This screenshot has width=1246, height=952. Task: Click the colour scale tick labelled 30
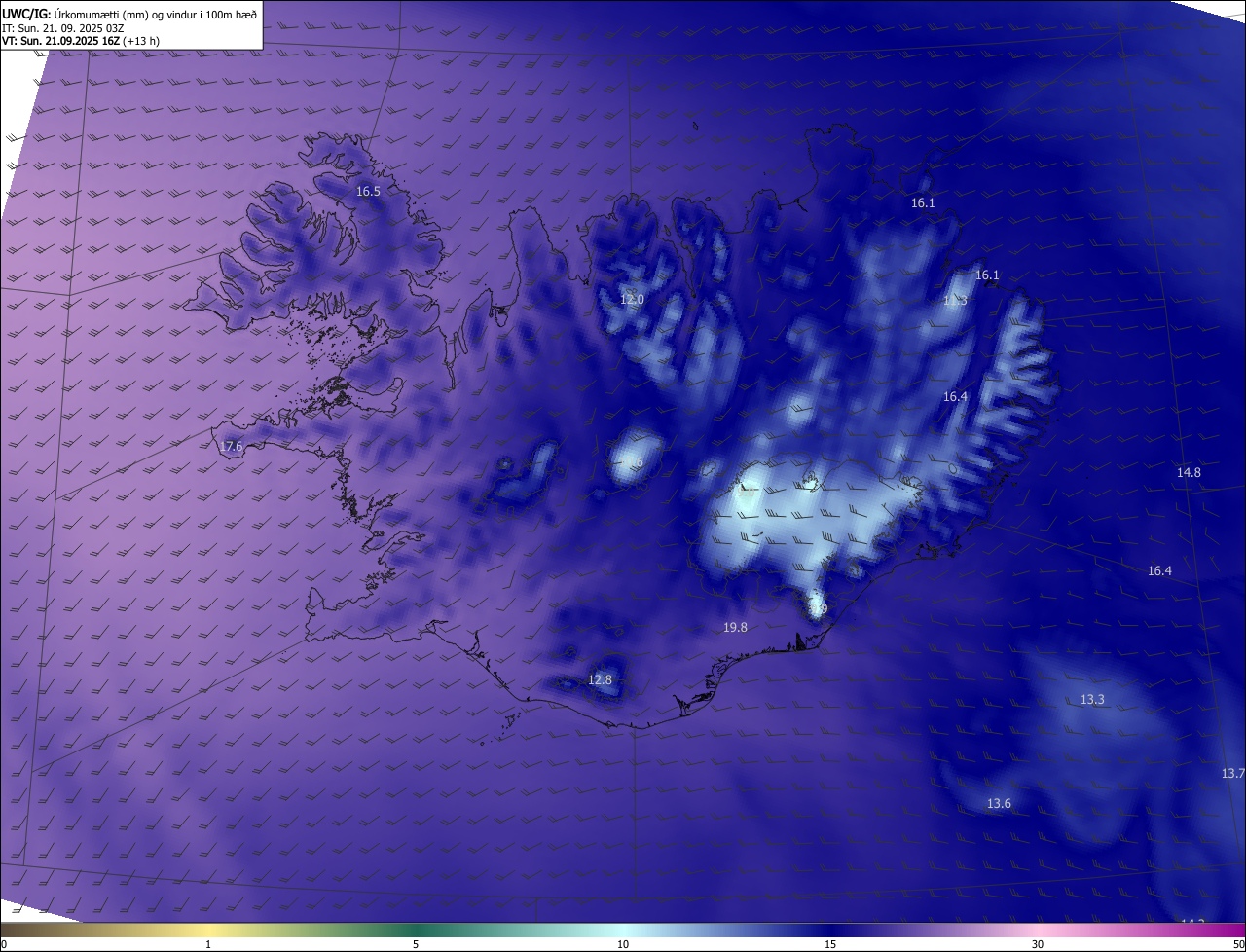coord(1038,944)
